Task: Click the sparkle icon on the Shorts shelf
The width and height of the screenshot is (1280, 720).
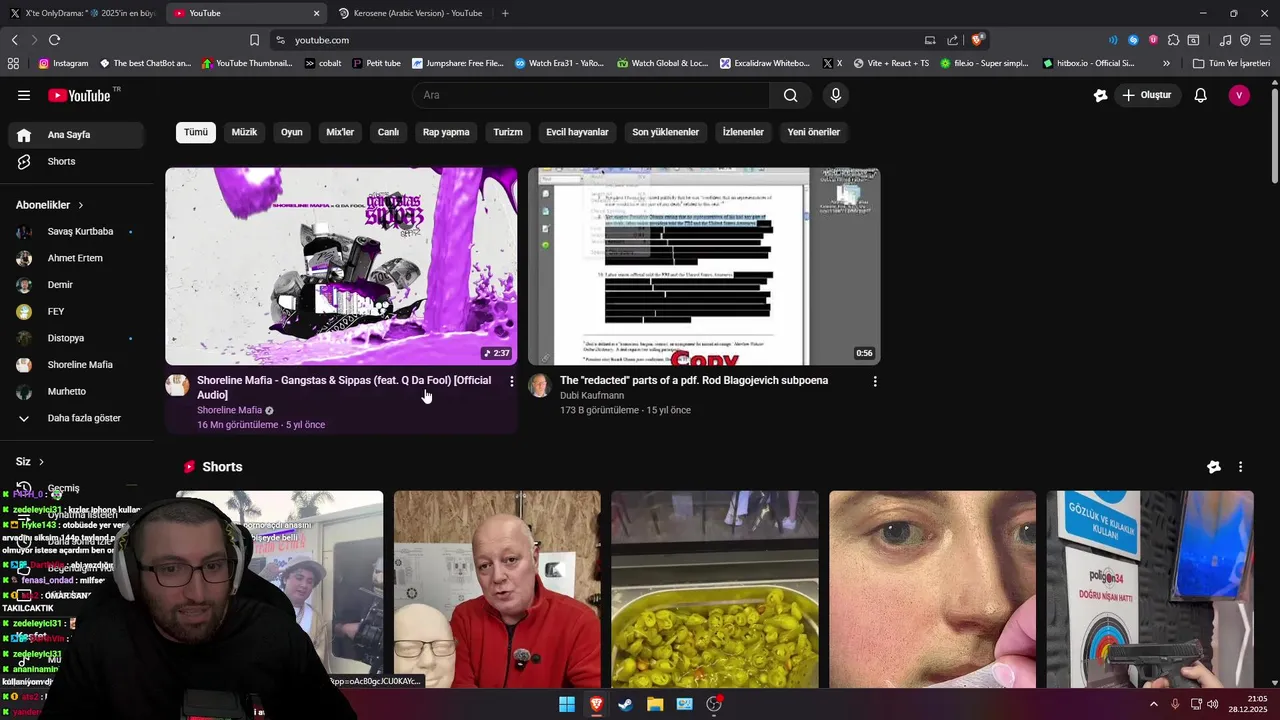Action: pos(1214,467)
